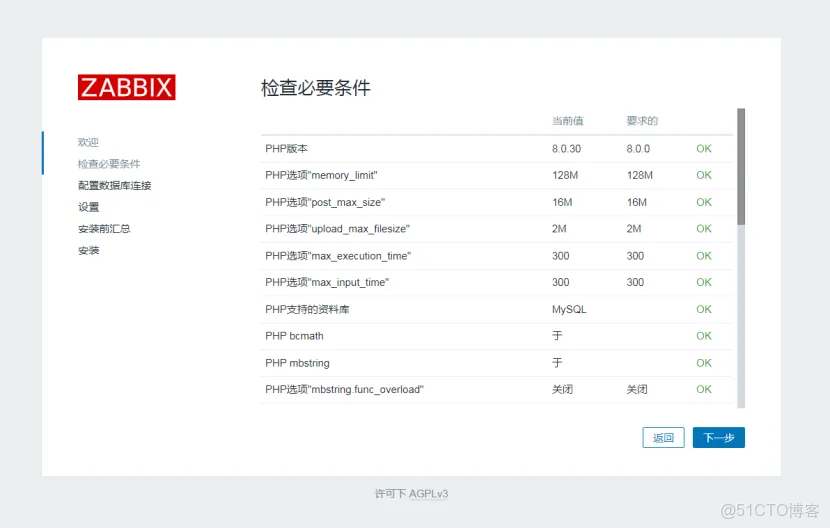This screenshot has height=529, width=830.
Task: Select the 配置数据库连接 sidebar step
Action: [x=115, y=185]
